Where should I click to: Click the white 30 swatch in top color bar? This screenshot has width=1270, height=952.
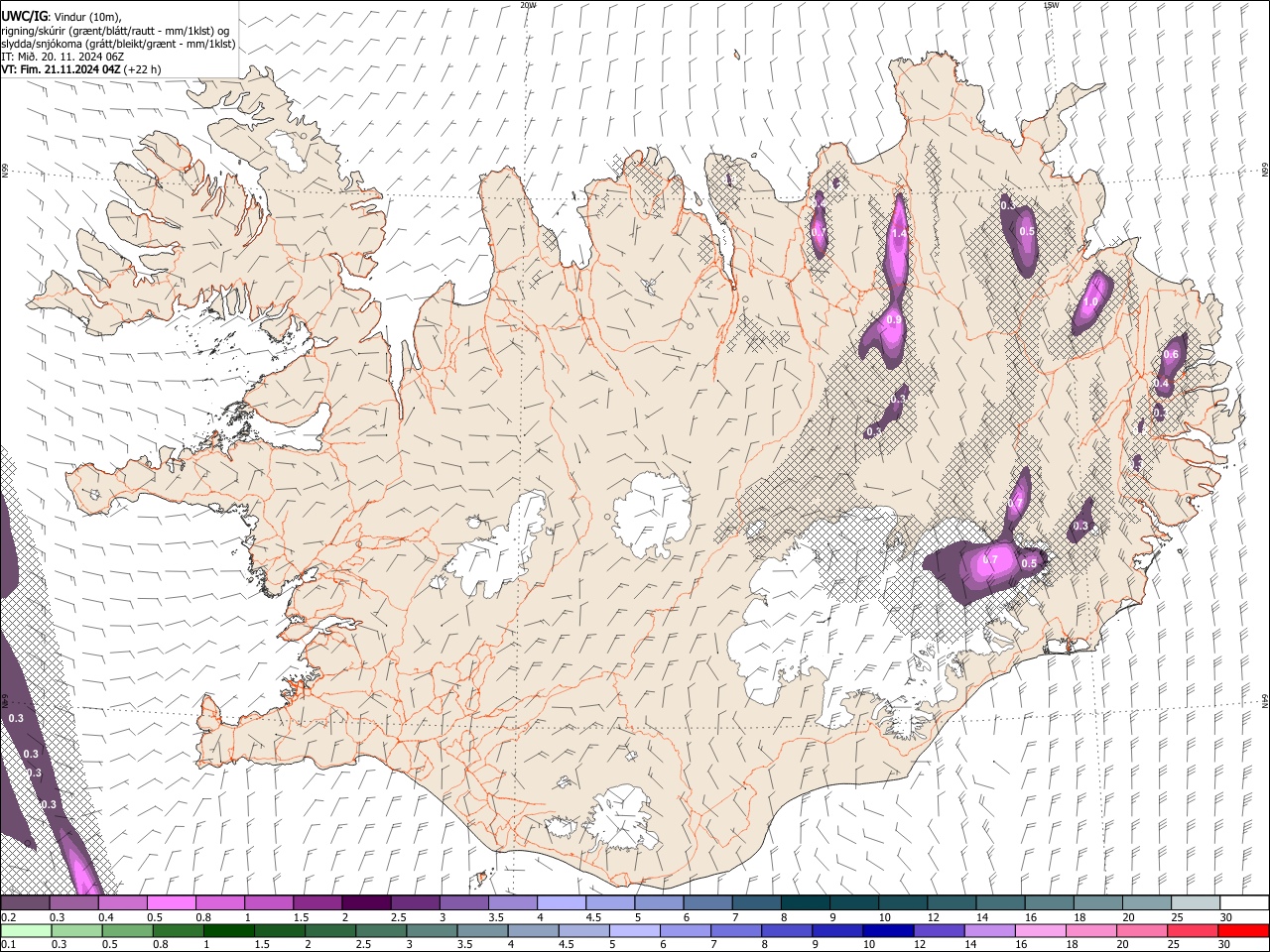[x=1244, y=903]
